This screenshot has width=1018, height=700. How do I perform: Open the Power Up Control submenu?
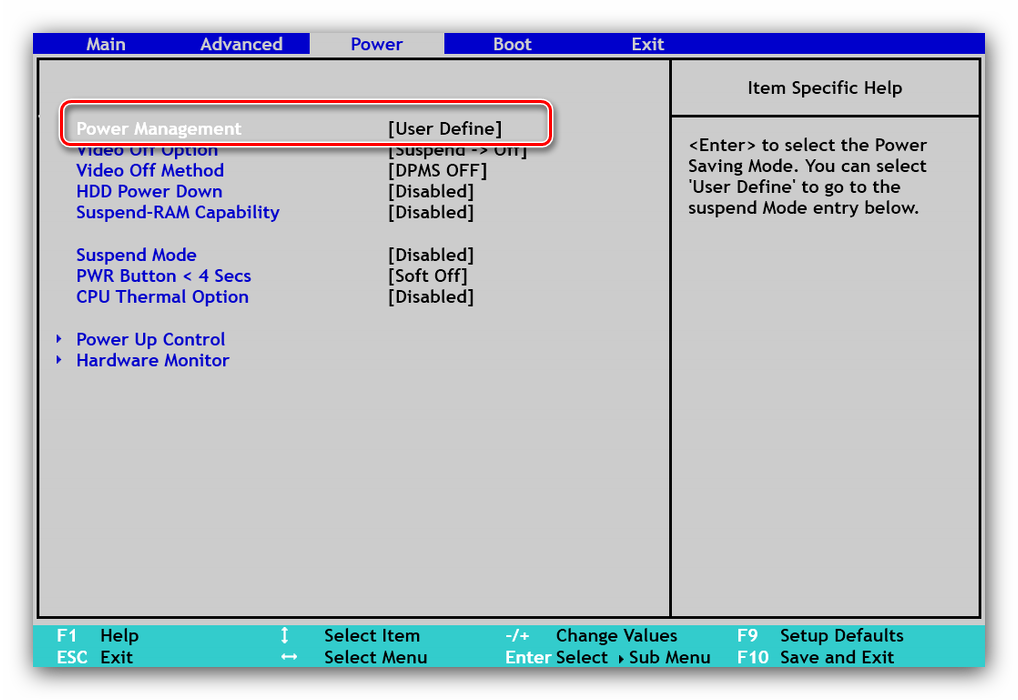click(151, 339)
